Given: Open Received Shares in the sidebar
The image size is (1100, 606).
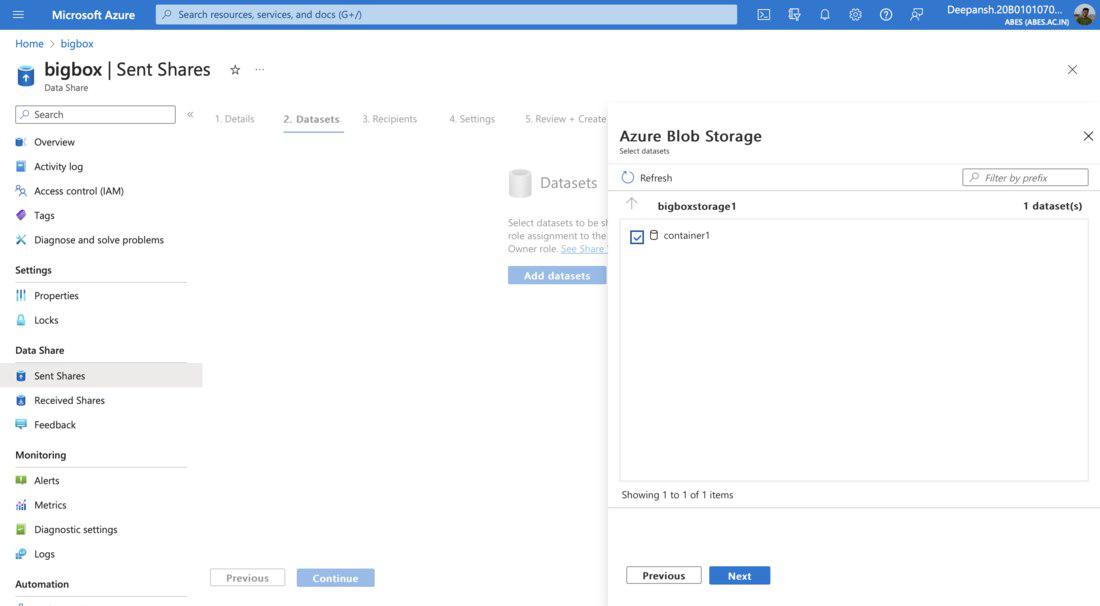Looking at the screenshot, I should coord(69,400).
